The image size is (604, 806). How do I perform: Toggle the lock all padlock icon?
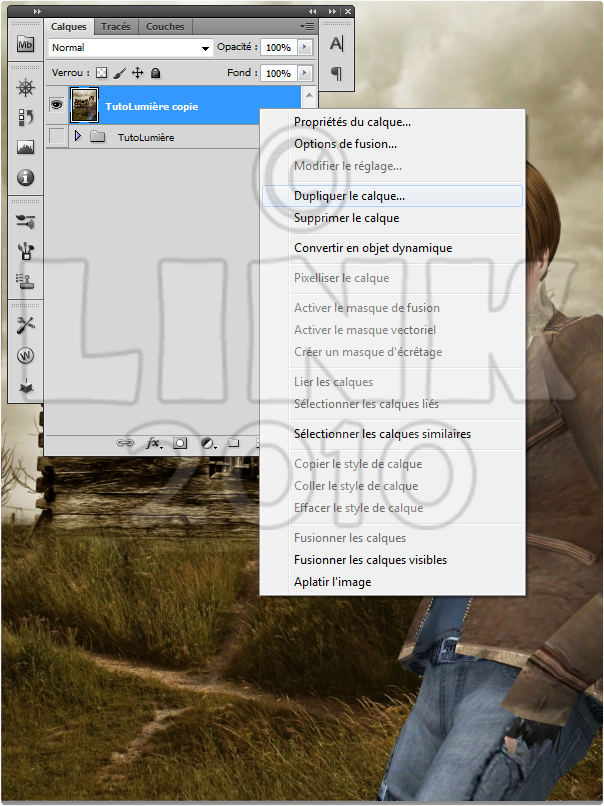(x=156, y=73)
